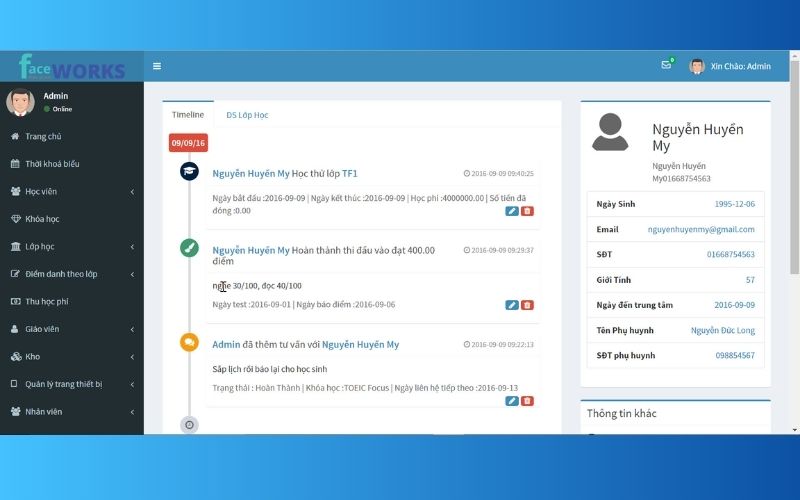The image size is (800, 500).
Task: Click the graduation cap timeline icon
Action: 189,171
